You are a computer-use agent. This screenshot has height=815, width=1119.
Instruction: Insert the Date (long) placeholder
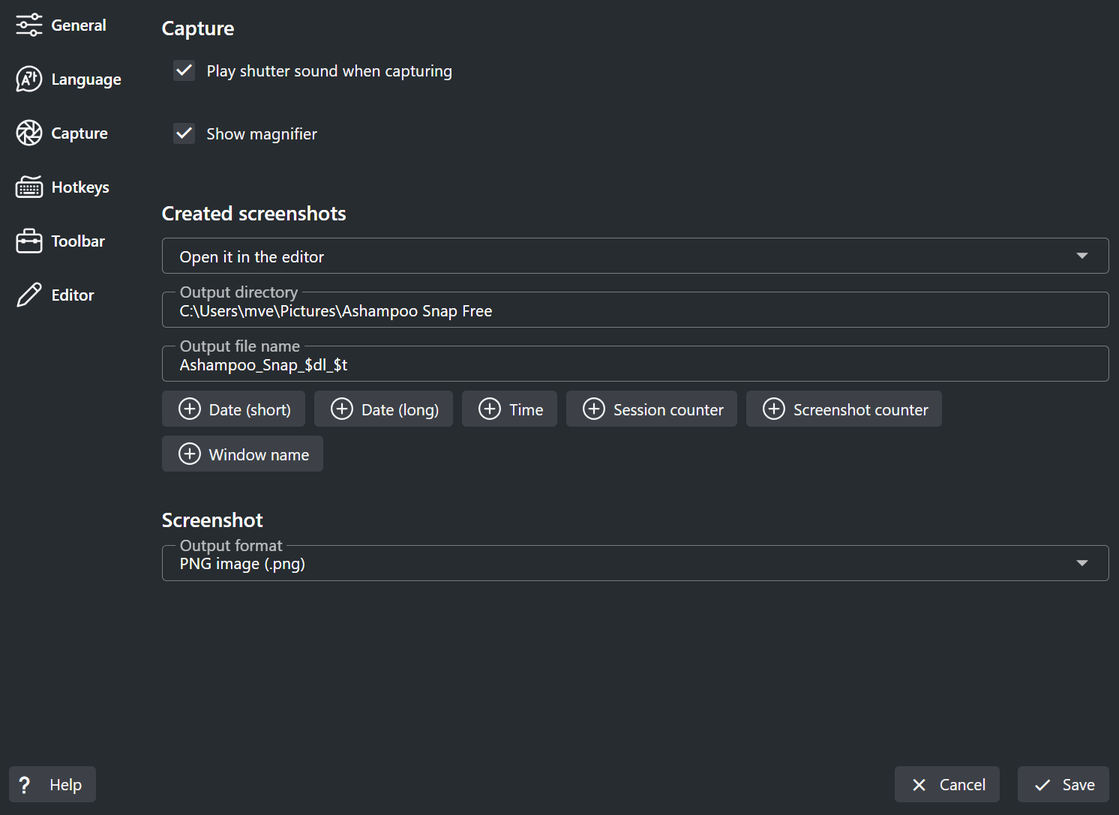383,409
